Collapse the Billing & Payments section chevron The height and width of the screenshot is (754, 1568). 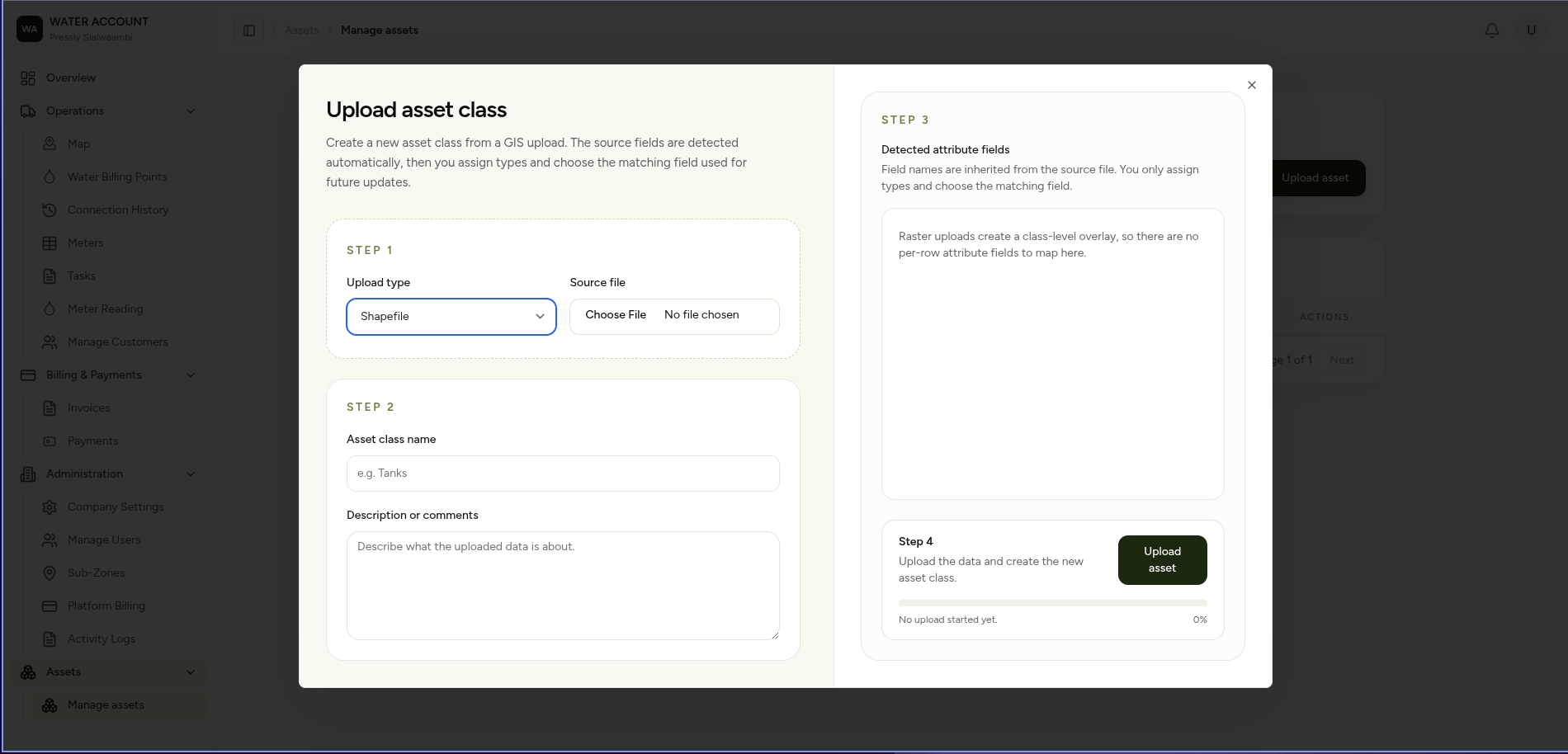point(191,375)
